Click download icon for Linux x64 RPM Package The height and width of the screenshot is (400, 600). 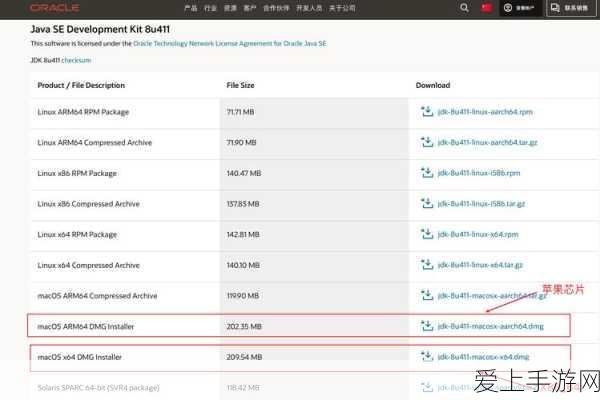point(427,234)
